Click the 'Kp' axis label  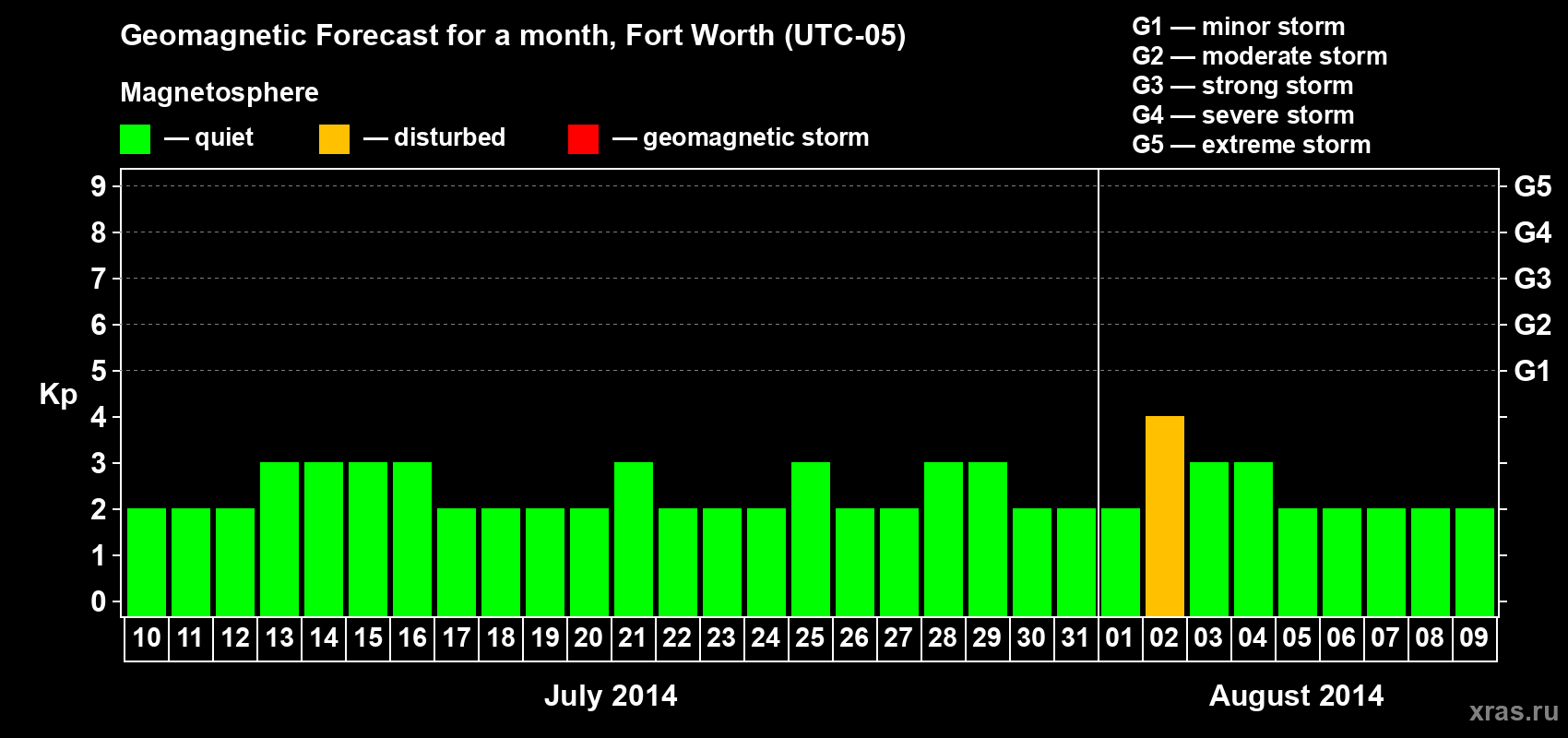(58, 395)
